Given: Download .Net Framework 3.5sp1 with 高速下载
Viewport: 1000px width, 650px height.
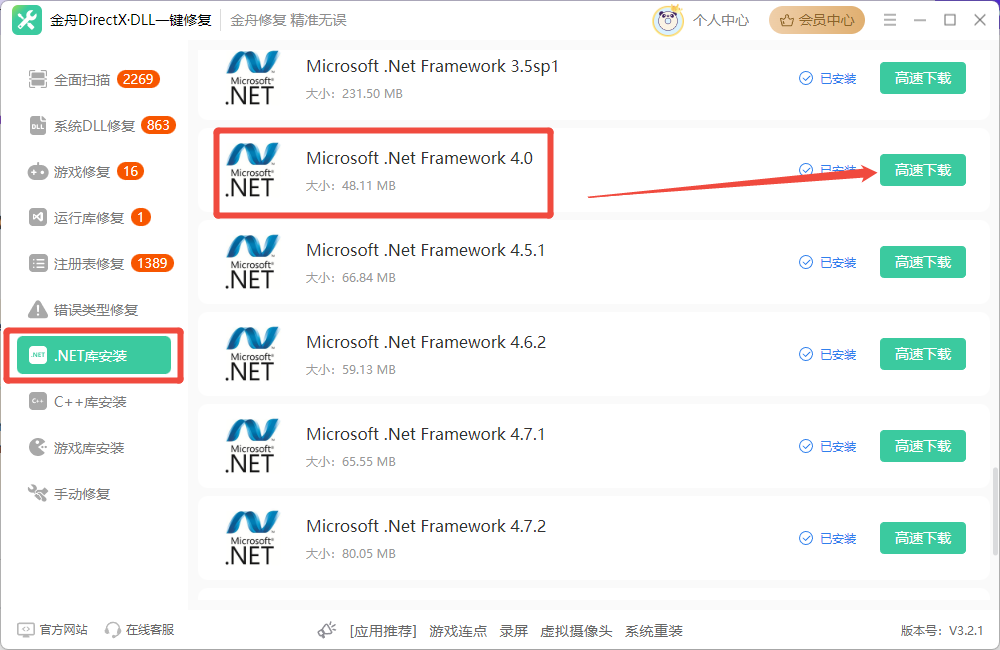Looking at the screenshot, I should [923, 78].
